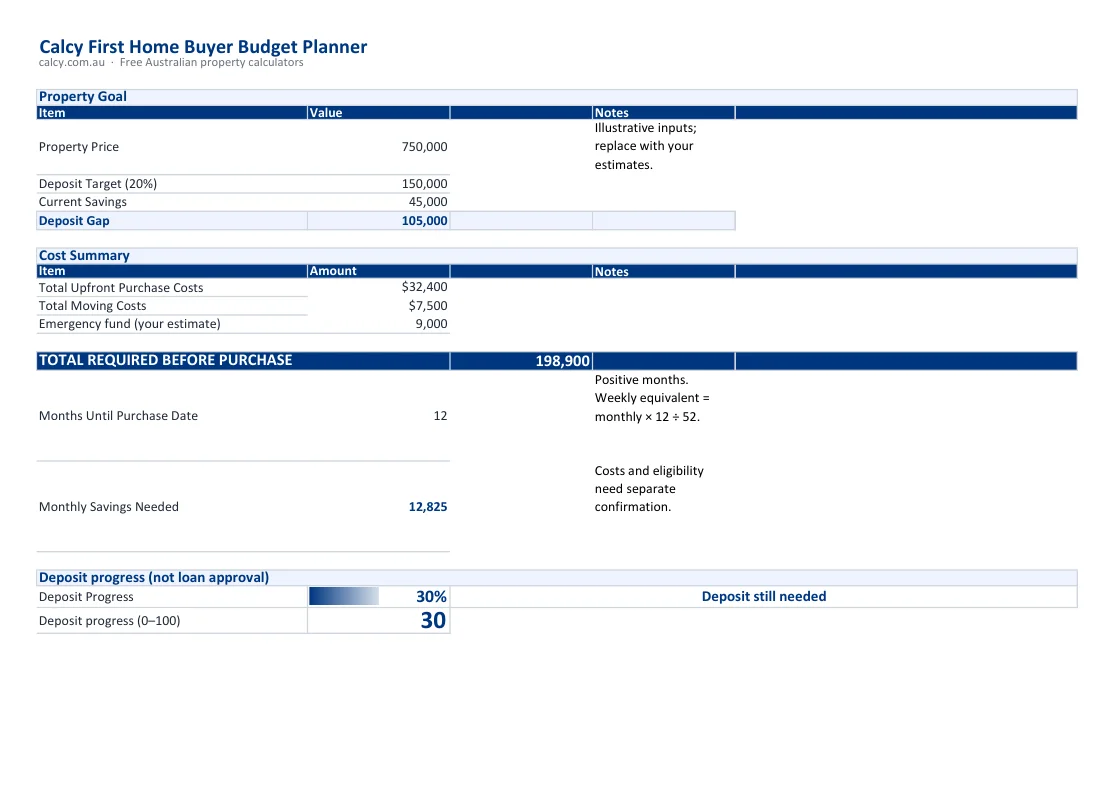Select the 30% progress value
The image size is (1120, 792).
(x=431, y=597)
